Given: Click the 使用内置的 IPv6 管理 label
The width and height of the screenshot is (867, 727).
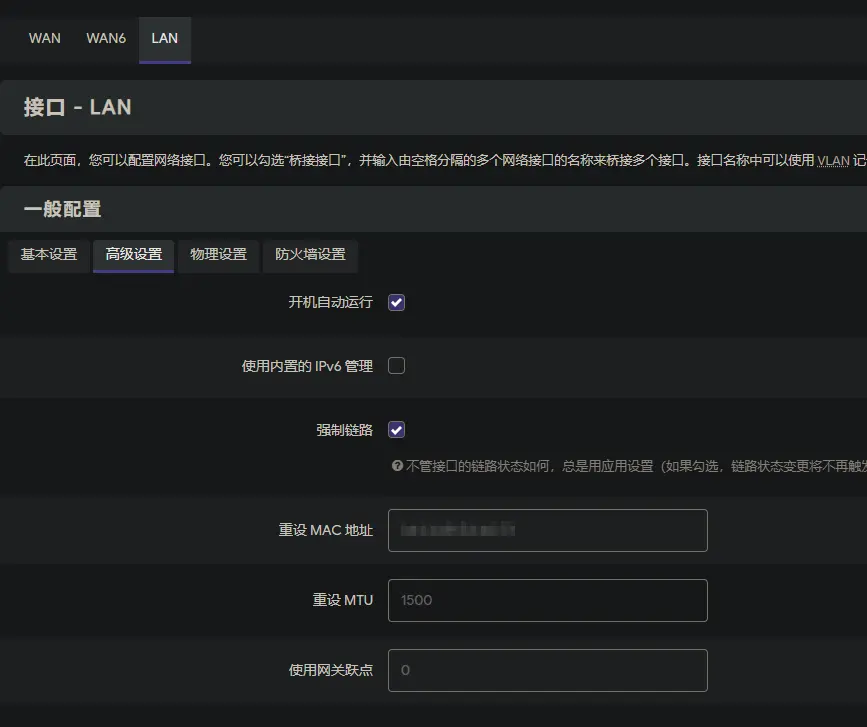Looking at the screenshot, I should (307, 367).
